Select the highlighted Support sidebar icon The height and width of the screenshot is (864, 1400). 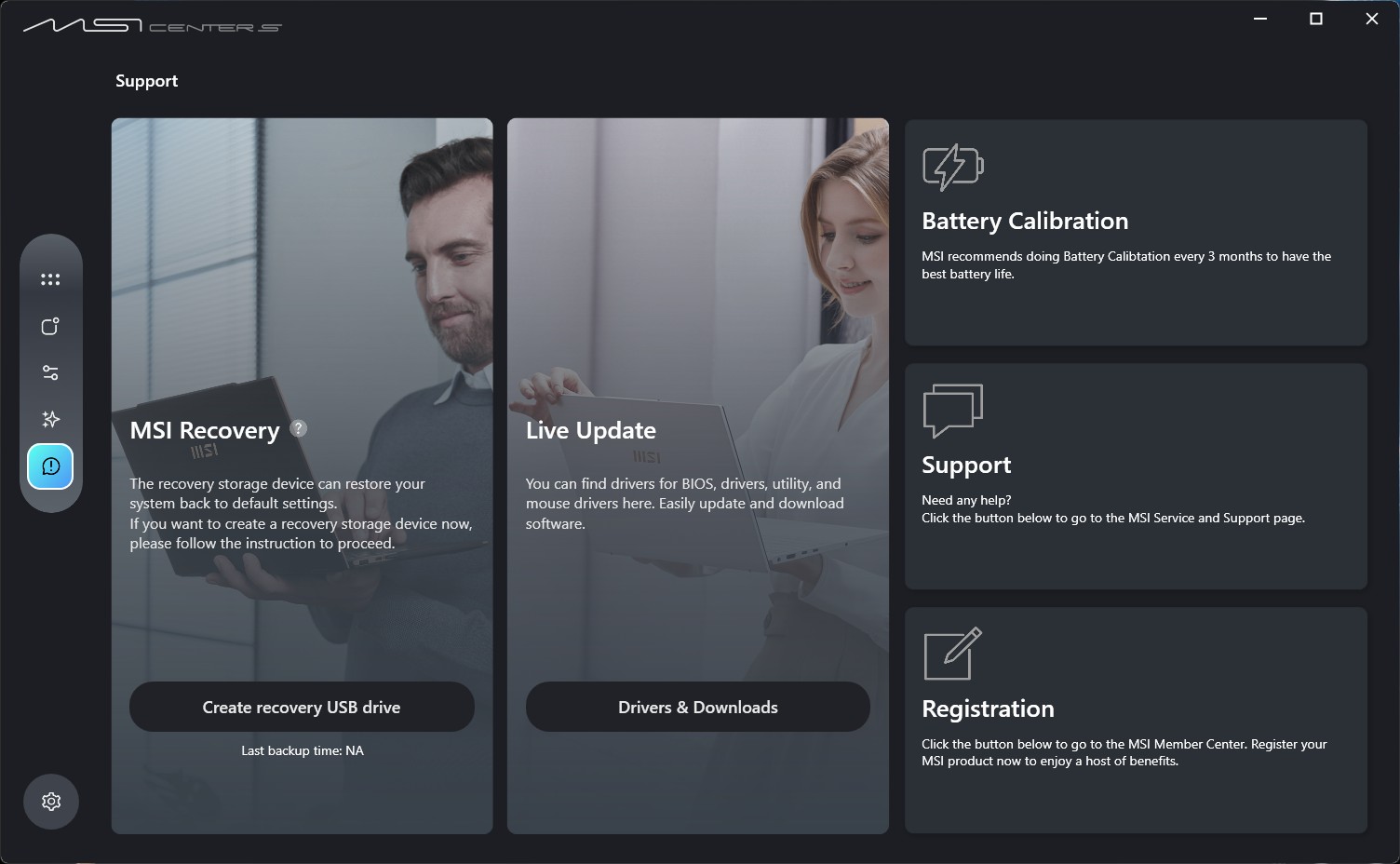[50, 466]
